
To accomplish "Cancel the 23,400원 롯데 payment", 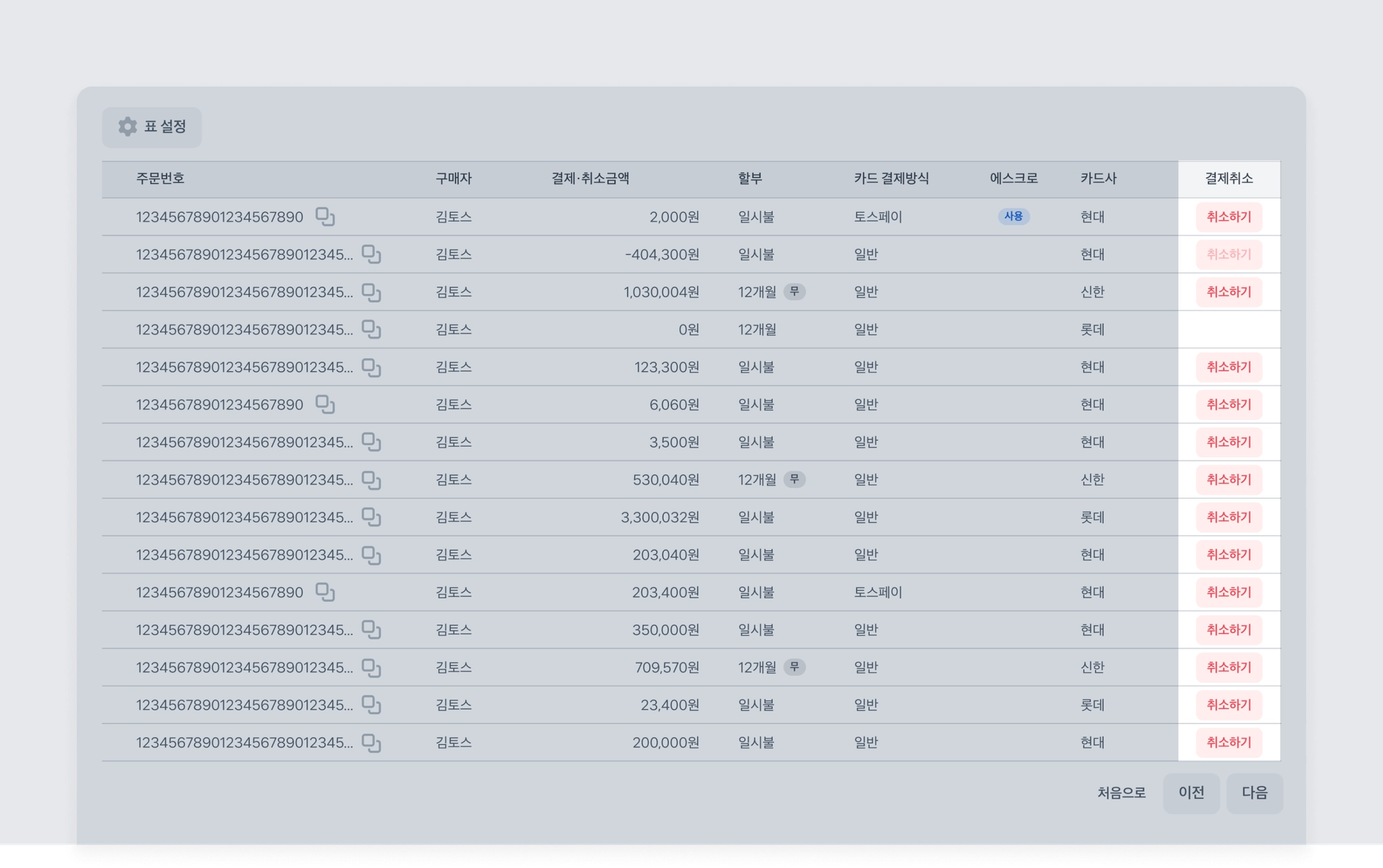I will click(x=1228, y=705).
